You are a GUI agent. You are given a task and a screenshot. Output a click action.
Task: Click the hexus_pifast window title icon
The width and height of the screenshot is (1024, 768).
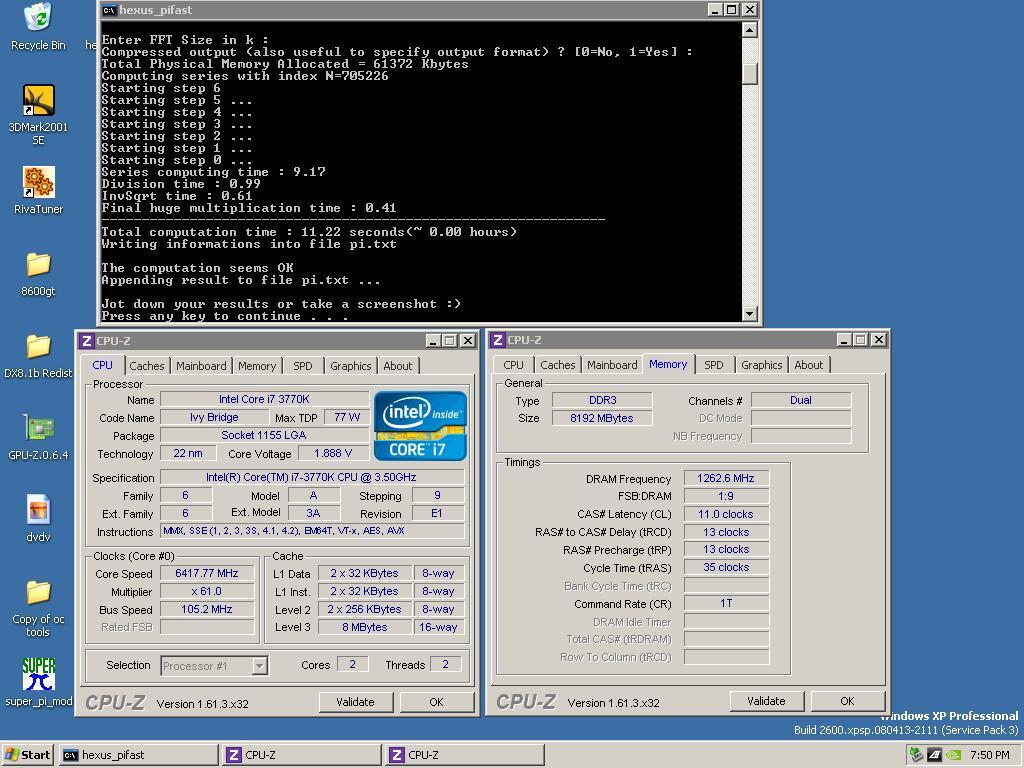[109, 10]
